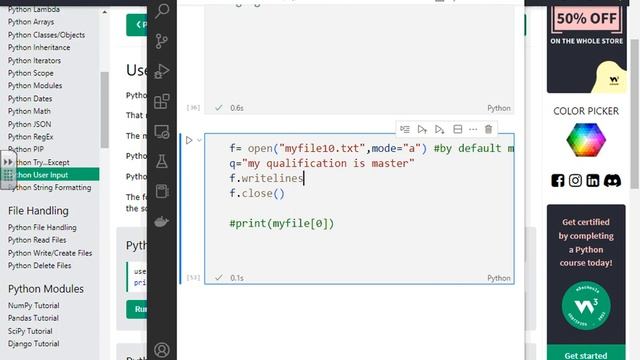The image size is (640, 360).
Task: Open Python Lambda sidebar link
Action: (34, 9)
